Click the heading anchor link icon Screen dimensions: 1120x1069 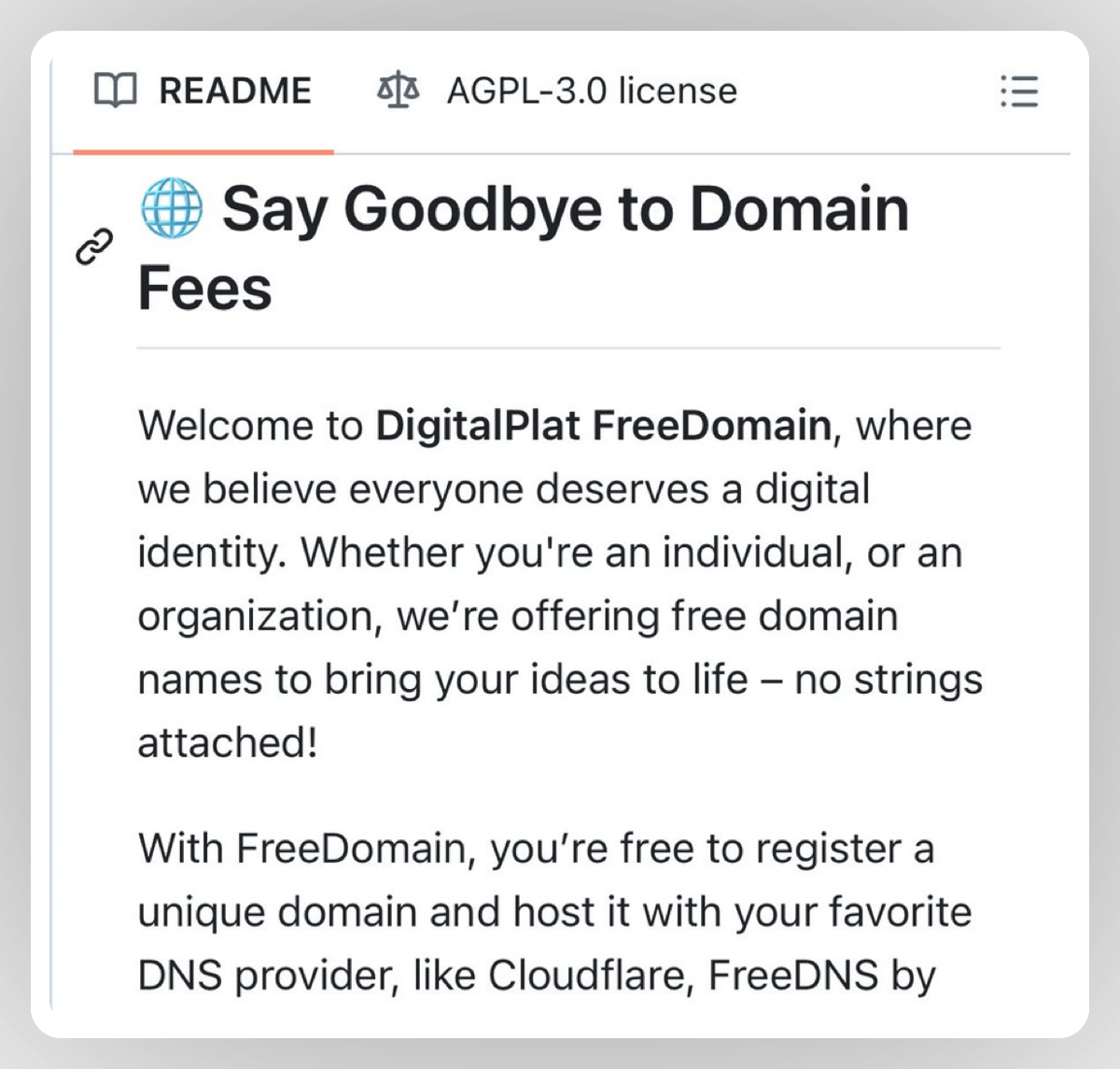(94, 247)
